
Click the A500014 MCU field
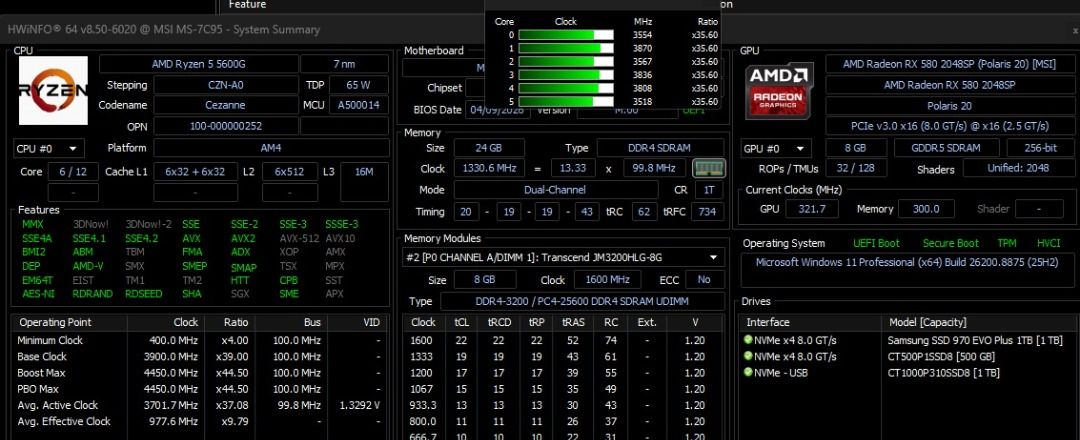coord(359,105)
